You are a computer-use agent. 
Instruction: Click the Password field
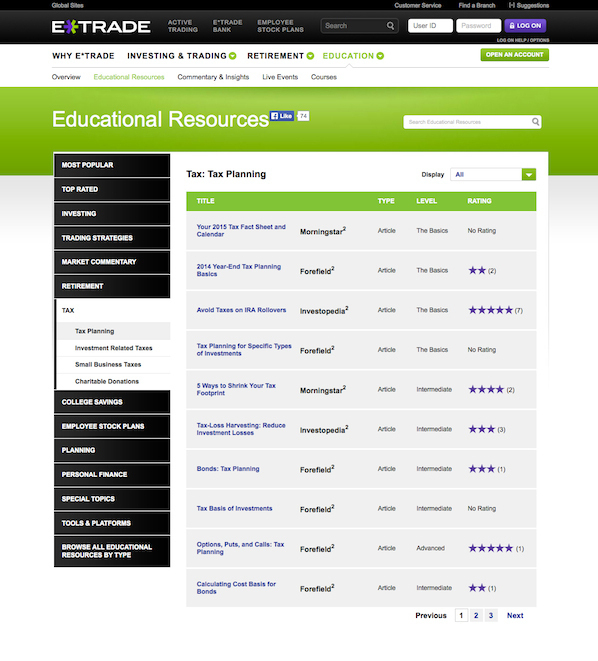(x=479, y=26)
